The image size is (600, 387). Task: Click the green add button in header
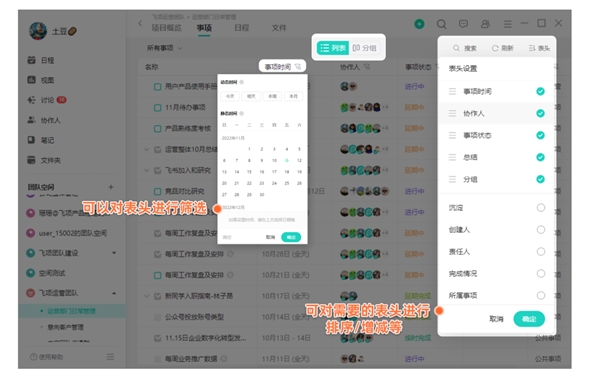[419, 24]
